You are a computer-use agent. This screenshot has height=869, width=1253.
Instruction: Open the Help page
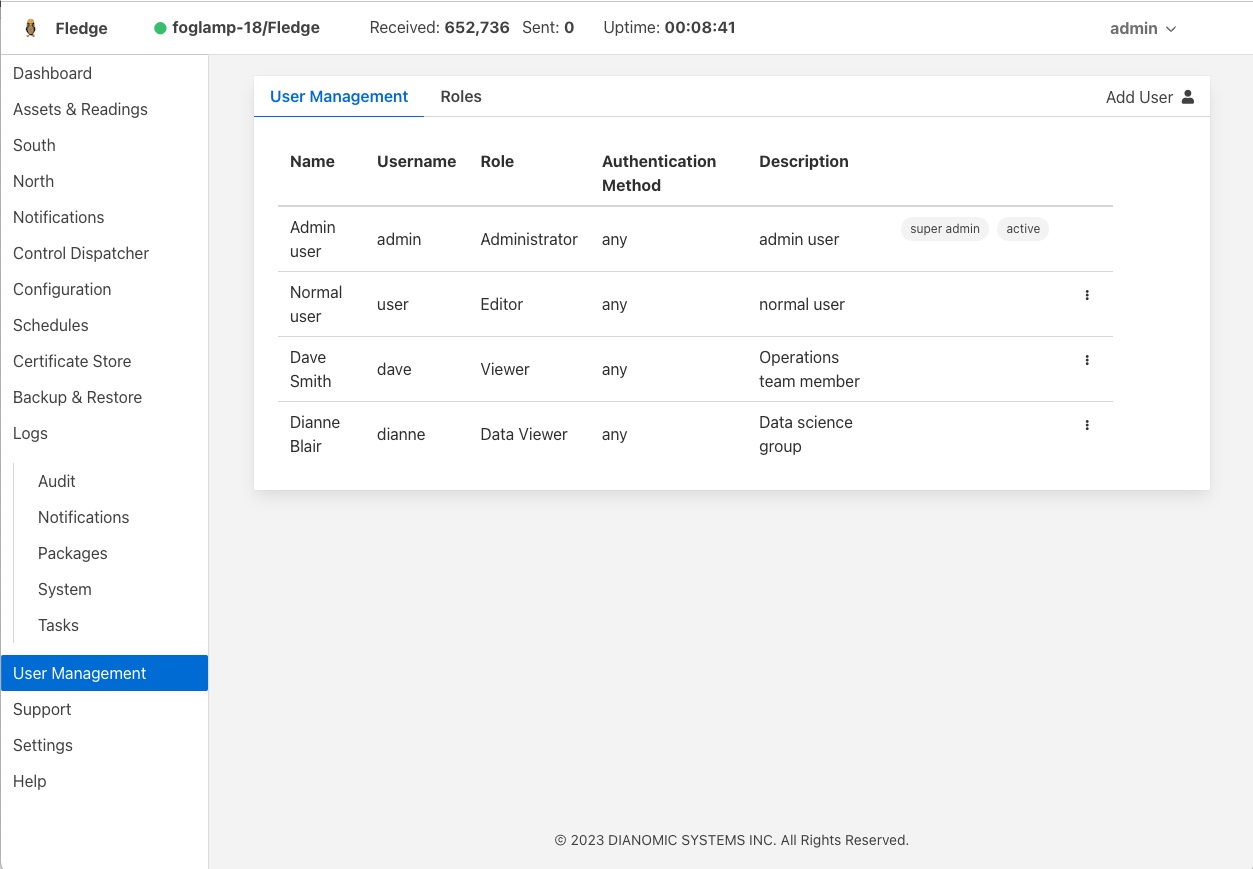coord(29,781)
